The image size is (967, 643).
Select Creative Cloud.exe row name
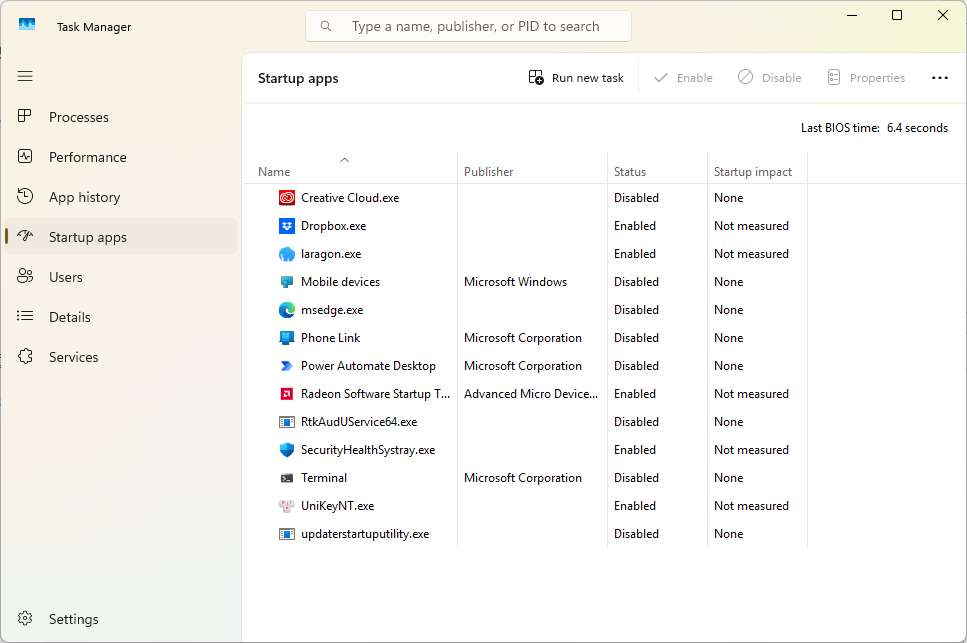pyautogui.click(x=350, y=198)
